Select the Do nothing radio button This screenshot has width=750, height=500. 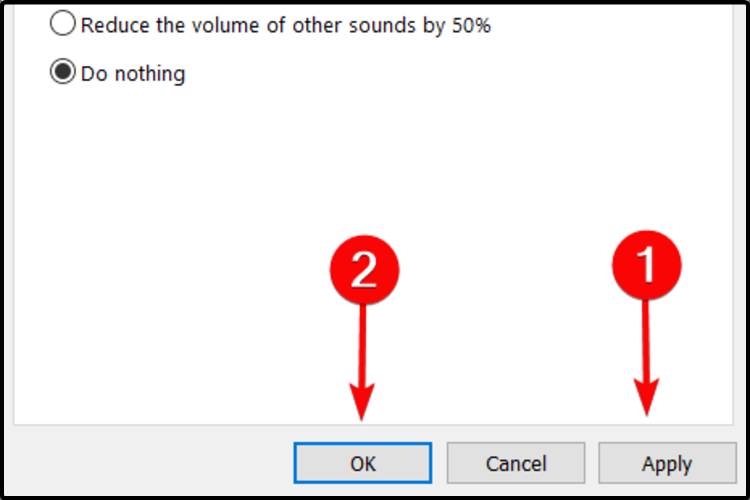63,73
